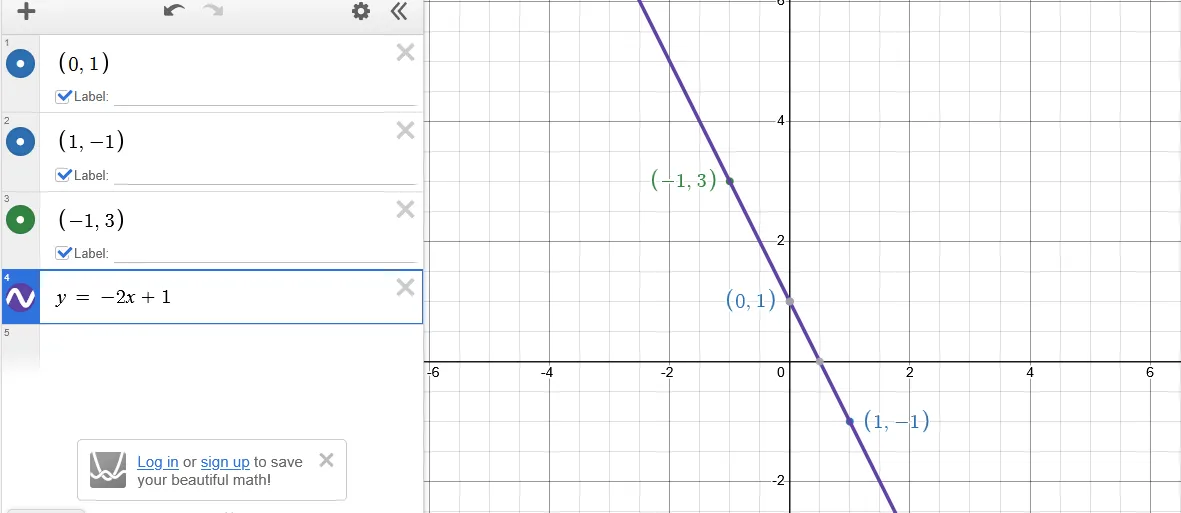Edit the (−1, 3) expression text
Image resolution: width=1181 pixels, height=513 pixels.
click(91, 220)
